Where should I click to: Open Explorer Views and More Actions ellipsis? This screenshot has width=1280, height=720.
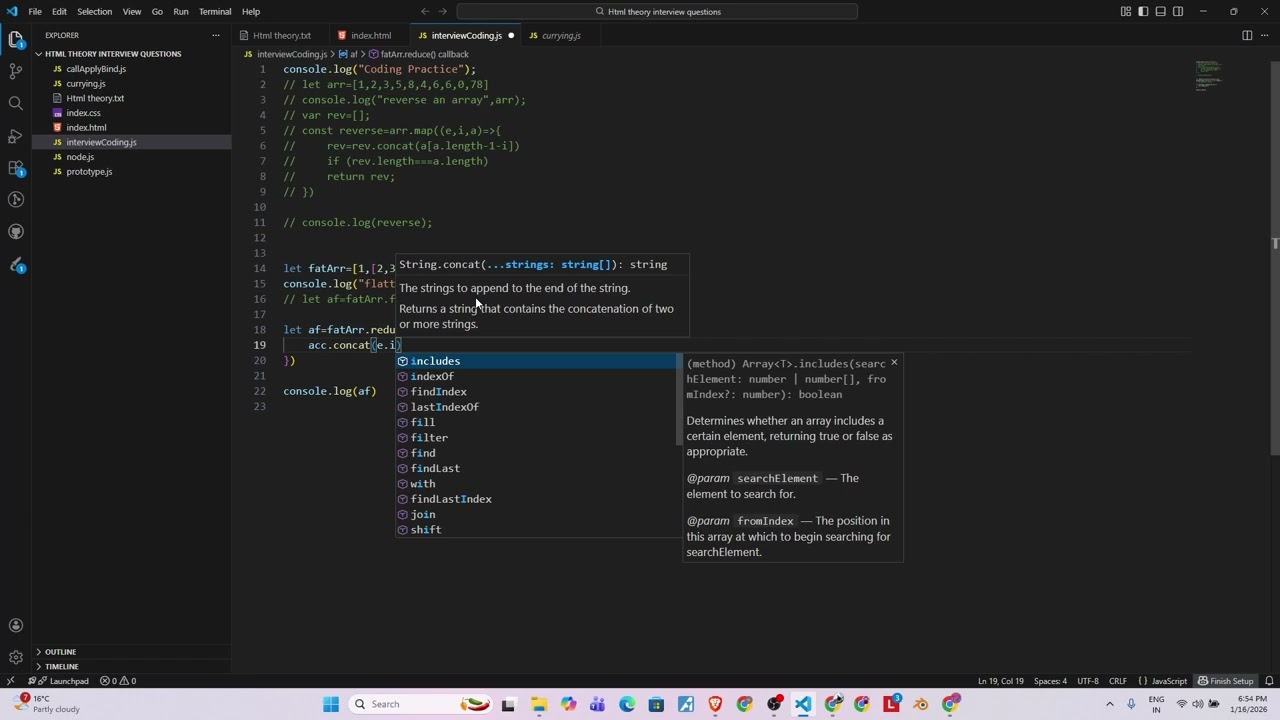point(215,35)
